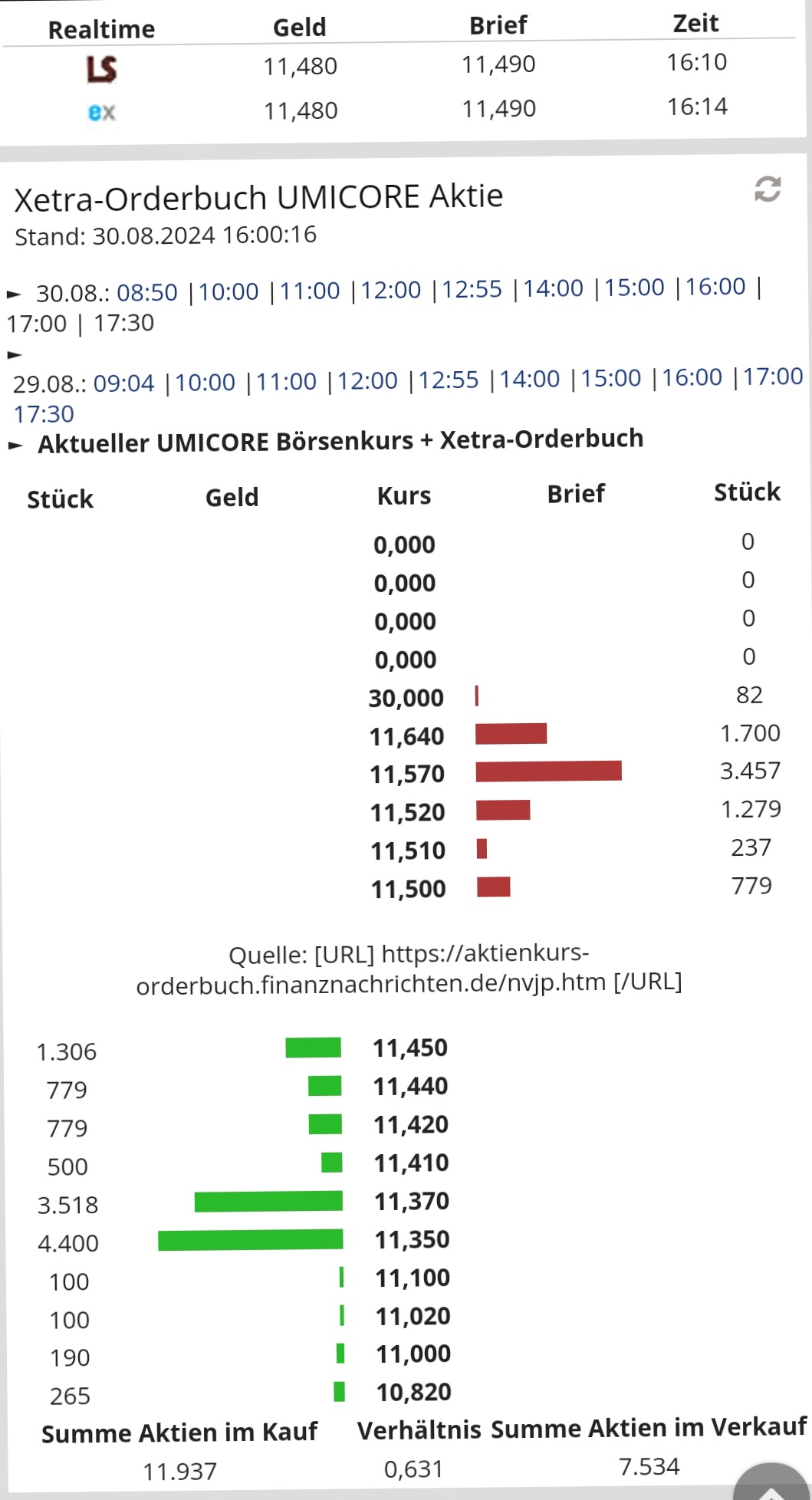The height and width of the screenshot is (1500, 812).
Task: Expand the 29.08. snapshot arrow
Action: pyautogui.click(x=13, y=354)
